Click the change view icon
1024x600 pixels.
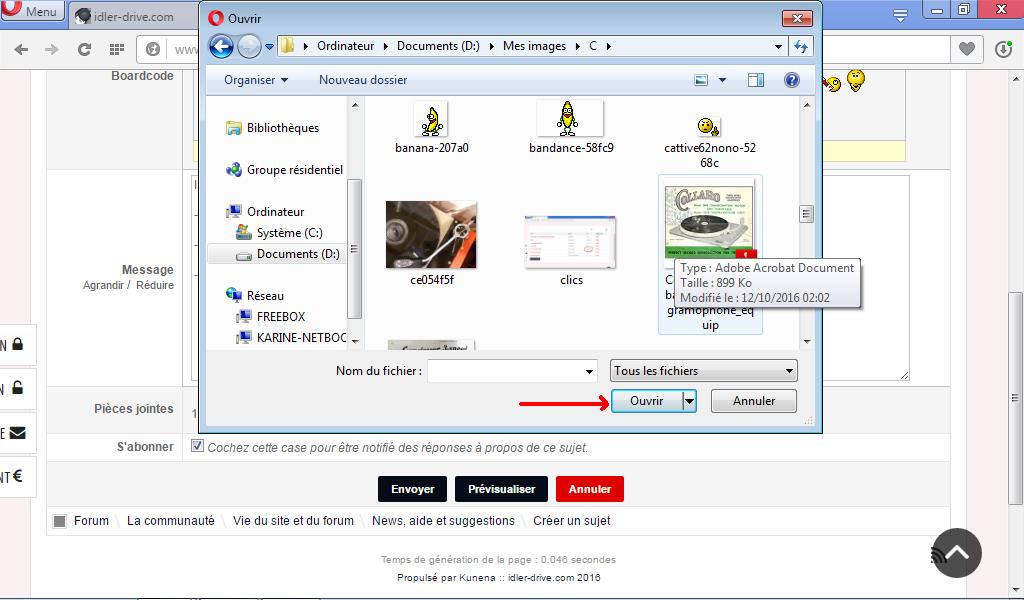point(702,80)
